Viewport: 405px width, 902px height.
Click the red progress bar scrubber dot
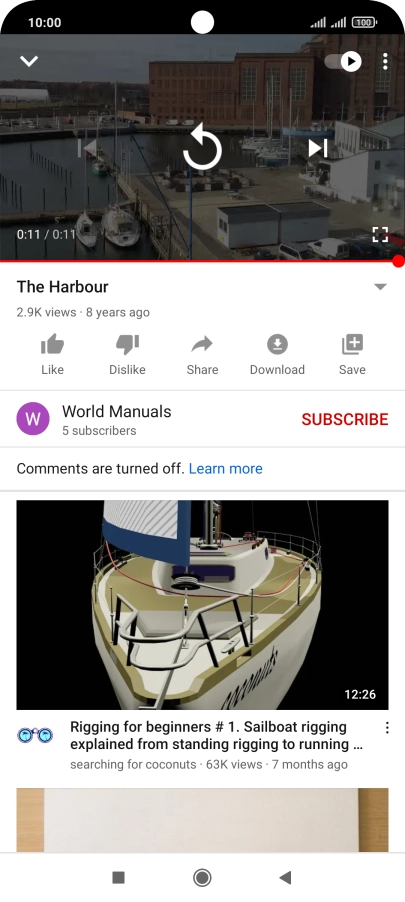click(x=399, y=262)
